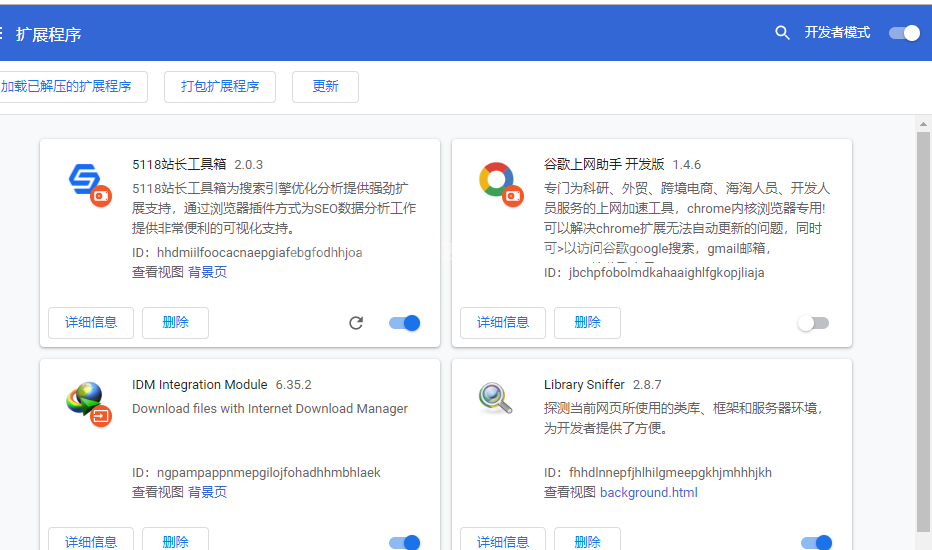Open 背景页 link for 5118站长工具箱
This screenshot has height=550, width=932.
pos(207,272)
